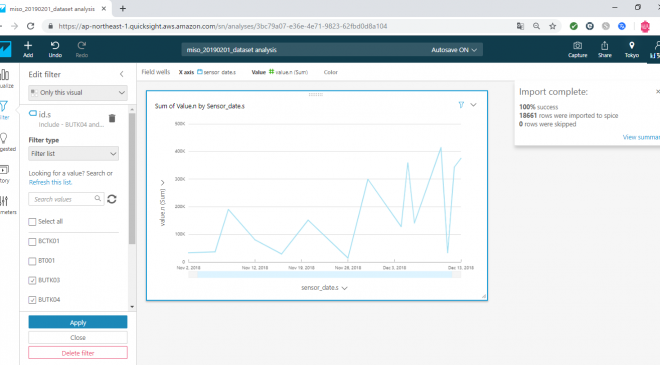This screenshot has height=365, width=660.
Task: Check the Select all checkbox
Action: [x=32, y=222]
